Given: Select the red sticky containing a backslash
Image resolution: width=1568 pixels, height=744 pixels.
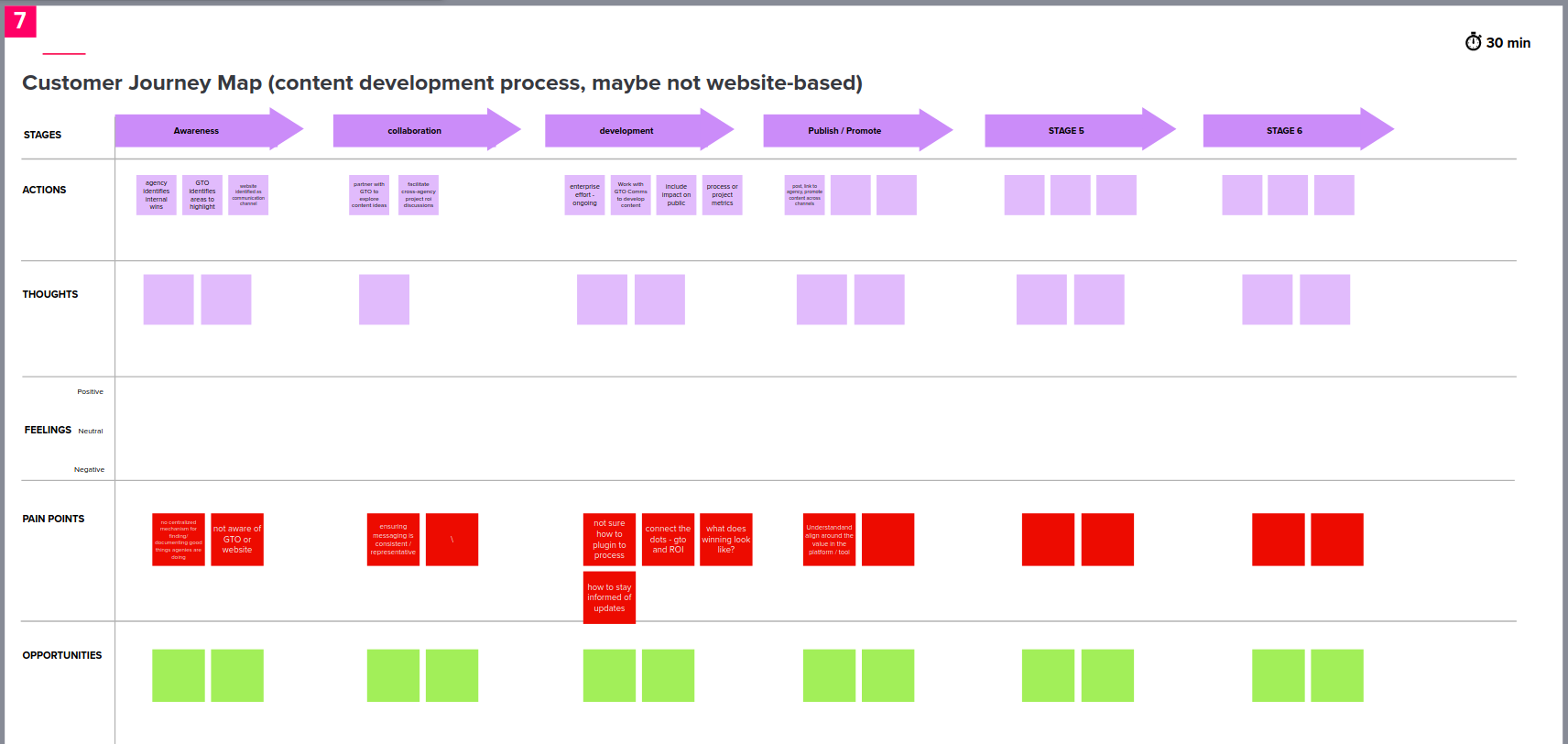Looking at the screenshot, I should tap(452, 540).
